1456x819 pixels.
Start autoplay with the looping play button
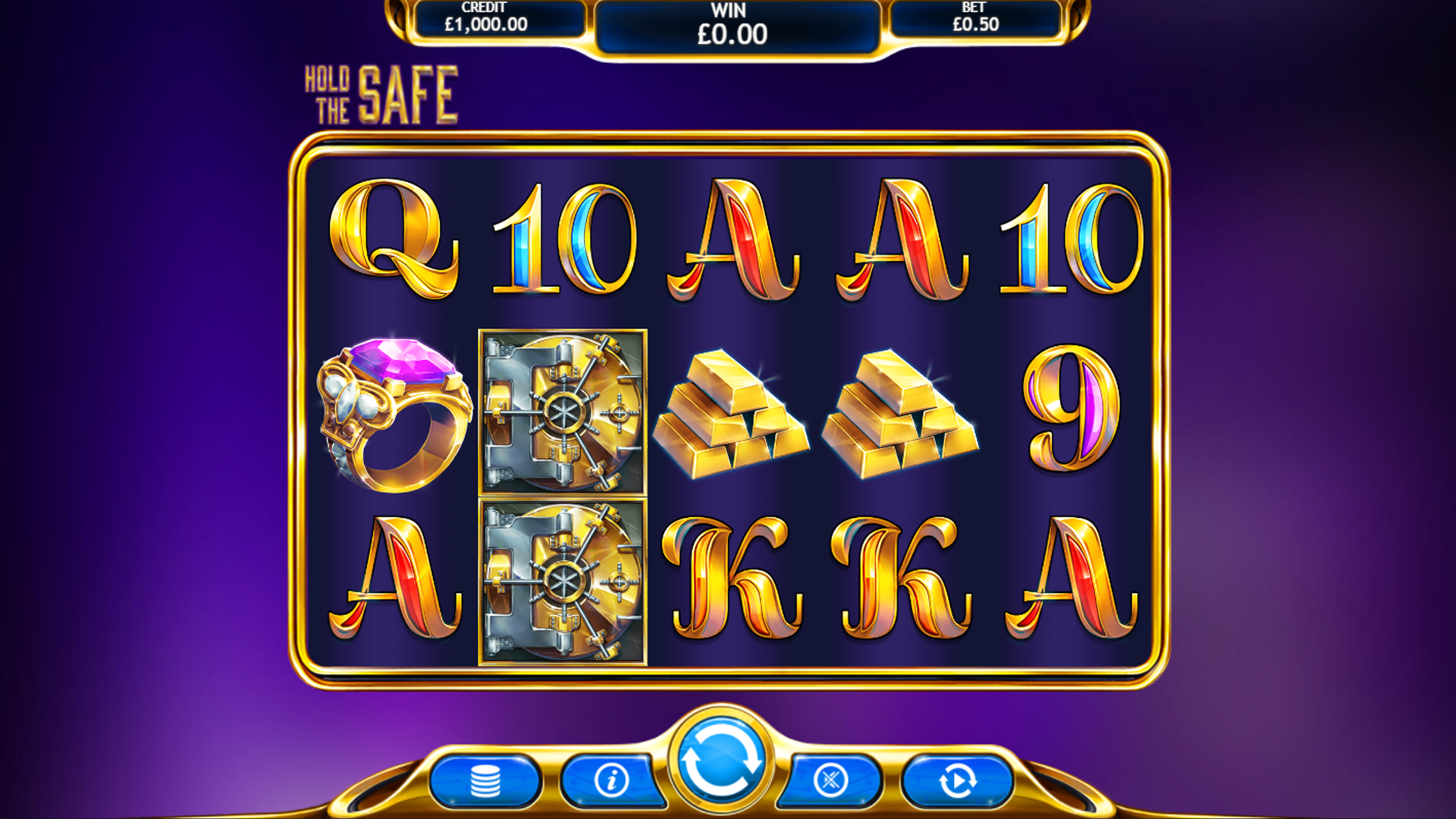click(x=957, y=780)
